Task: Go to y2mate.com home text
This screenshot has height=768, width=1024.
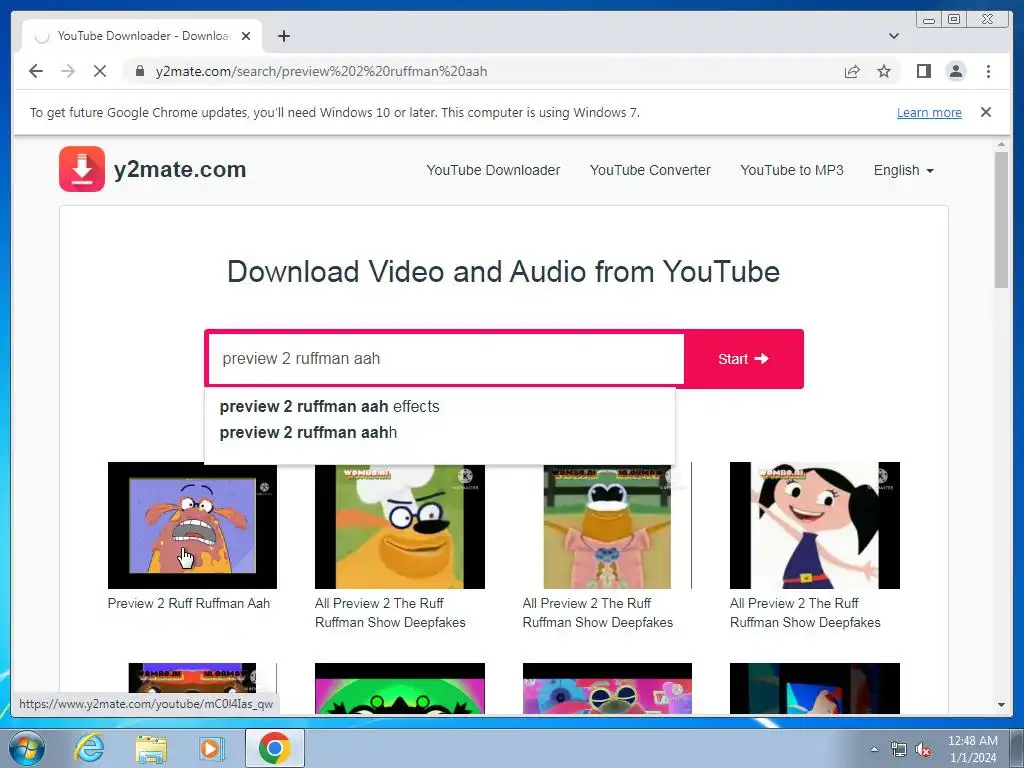Action: 180,169
